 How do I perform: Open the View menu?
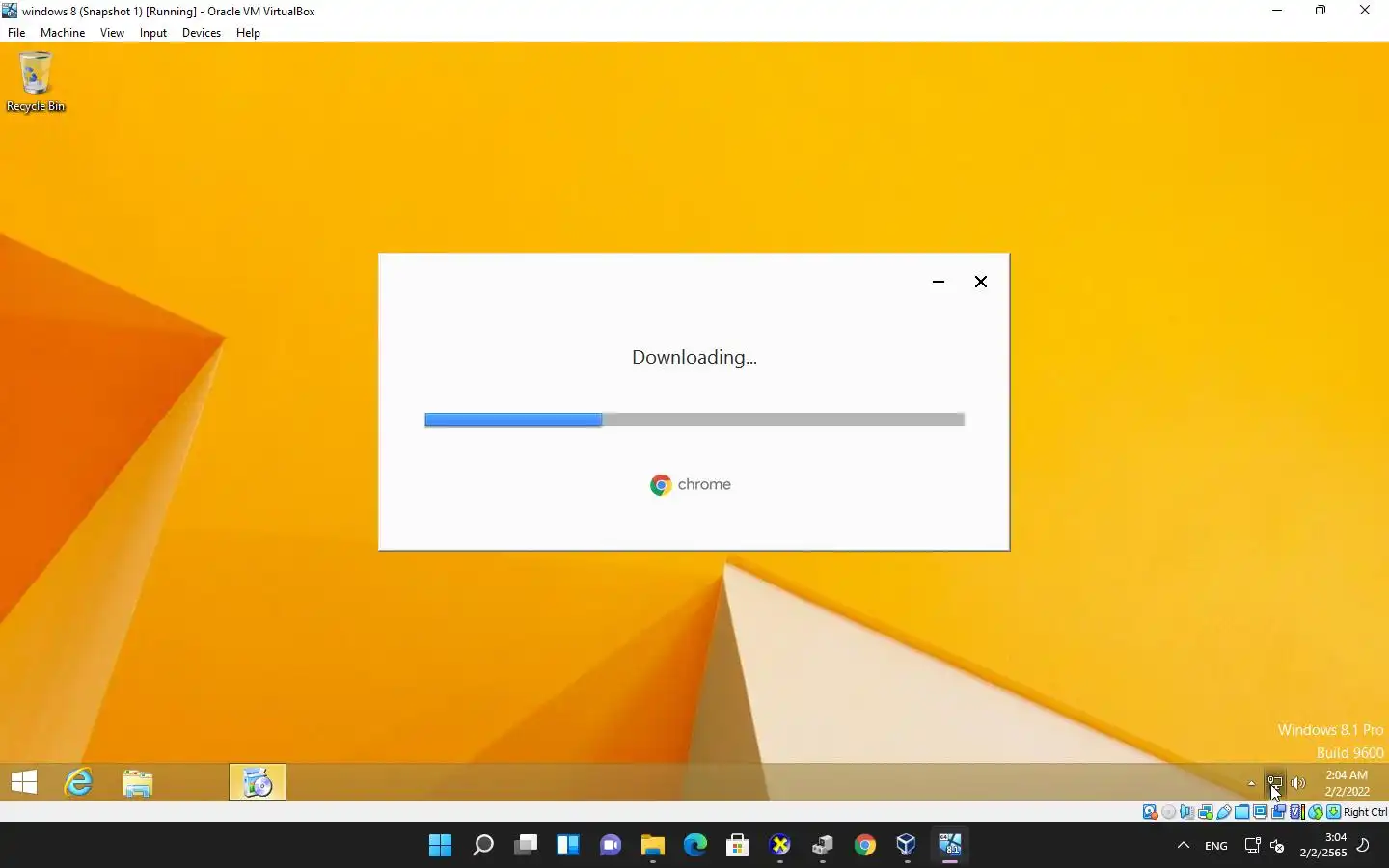[x=112, y=33]
